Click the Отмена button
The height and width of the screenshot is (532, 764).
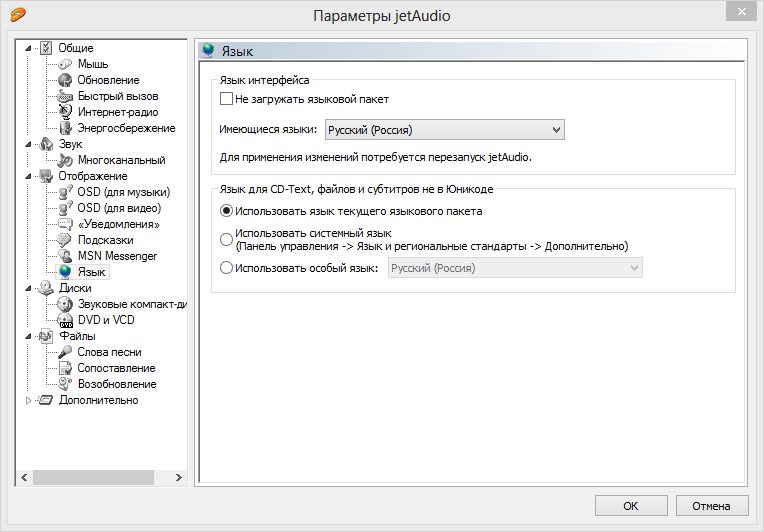(x=712, y=506)
